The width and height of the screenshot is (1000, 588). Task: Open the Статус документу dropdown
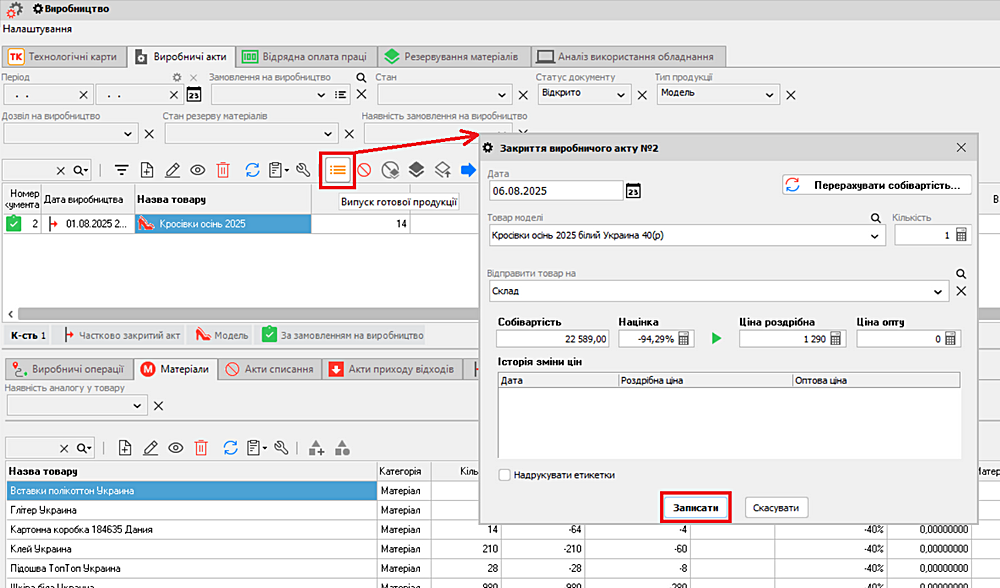tap(622, 95)
